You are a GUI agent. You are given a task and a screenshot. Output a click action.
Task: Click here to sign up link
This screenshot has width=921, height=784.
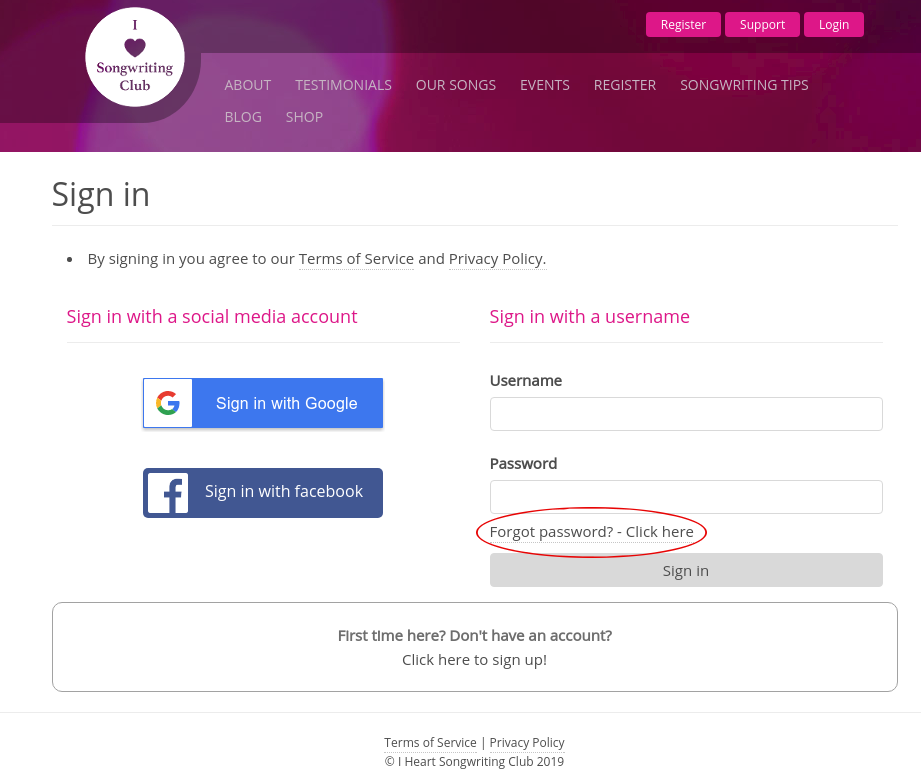[x=474, y=660]
